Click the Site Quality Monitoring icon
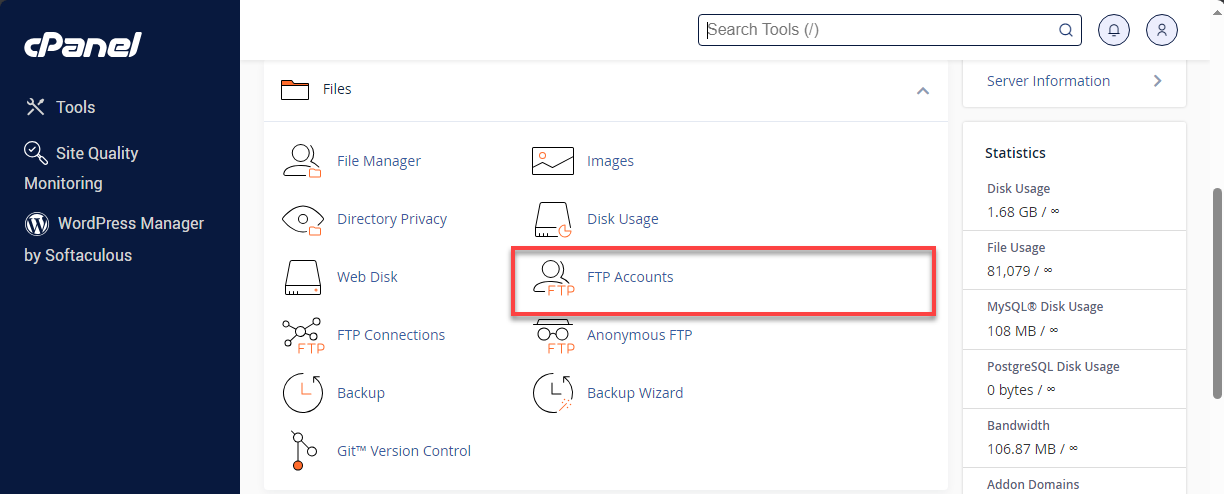1224x494 pixels. pos(36,153)
